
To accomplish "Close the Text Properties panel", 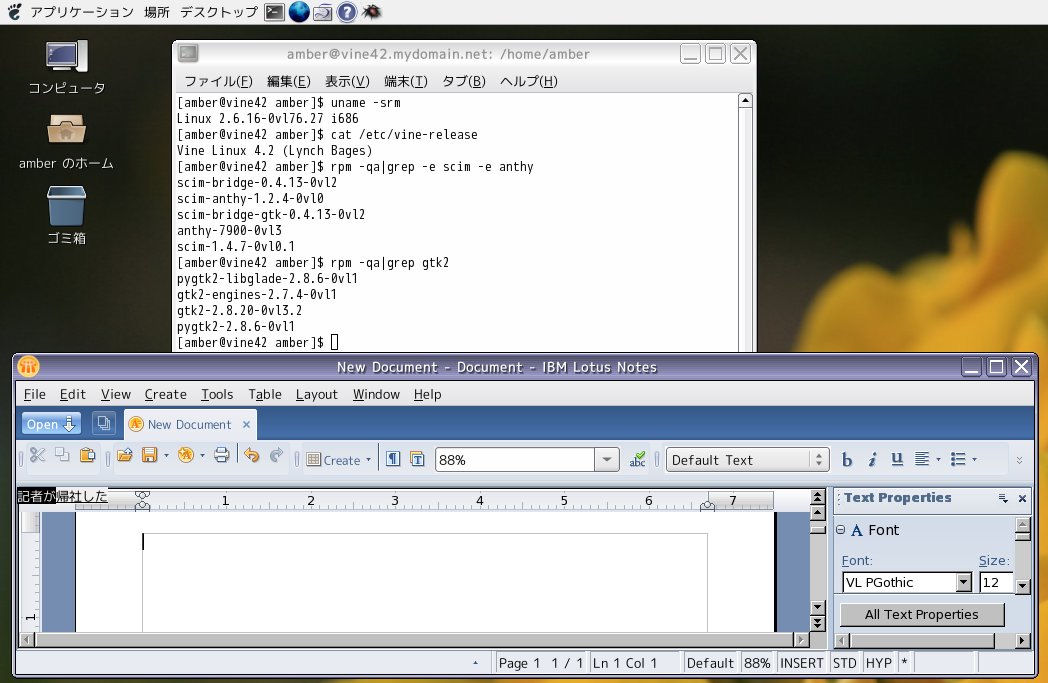I will pos(1022,498).
